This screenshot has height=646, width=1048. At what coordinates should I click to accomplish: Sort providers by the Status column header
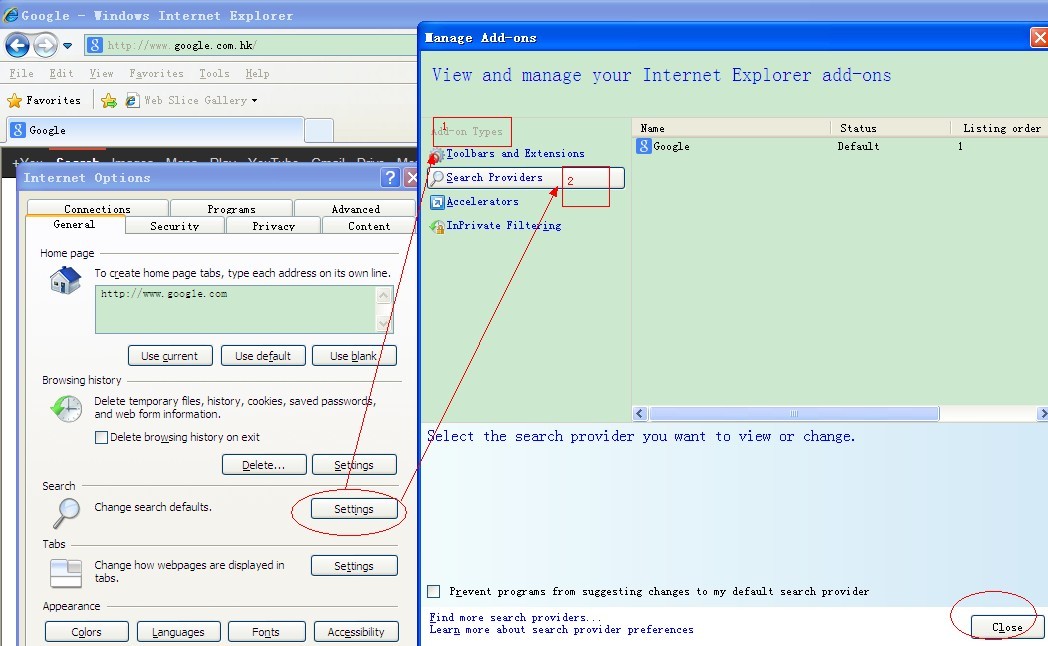coord(891,128)
